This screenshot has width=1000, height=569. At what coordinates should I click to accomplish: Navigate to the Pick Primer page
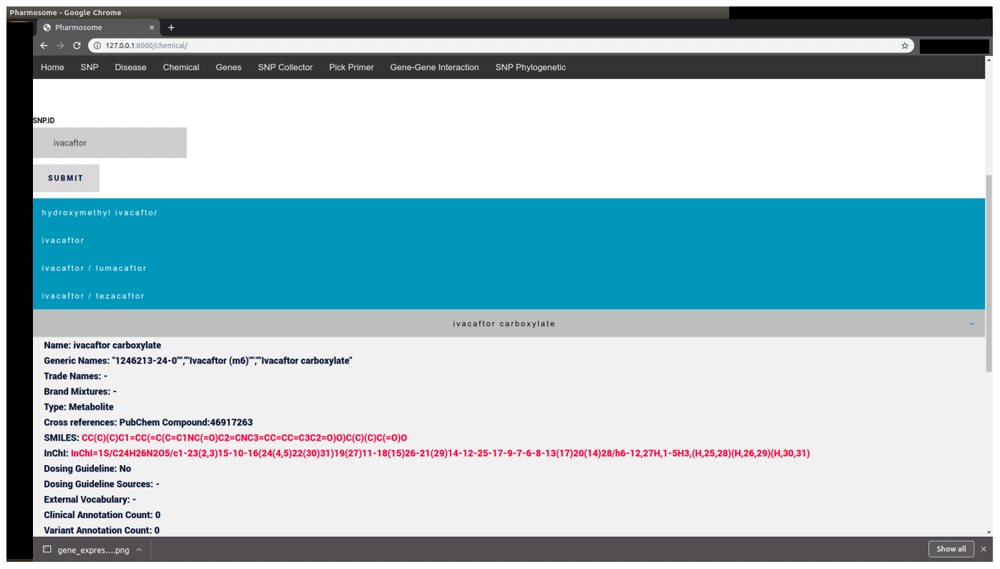[351, 68]
